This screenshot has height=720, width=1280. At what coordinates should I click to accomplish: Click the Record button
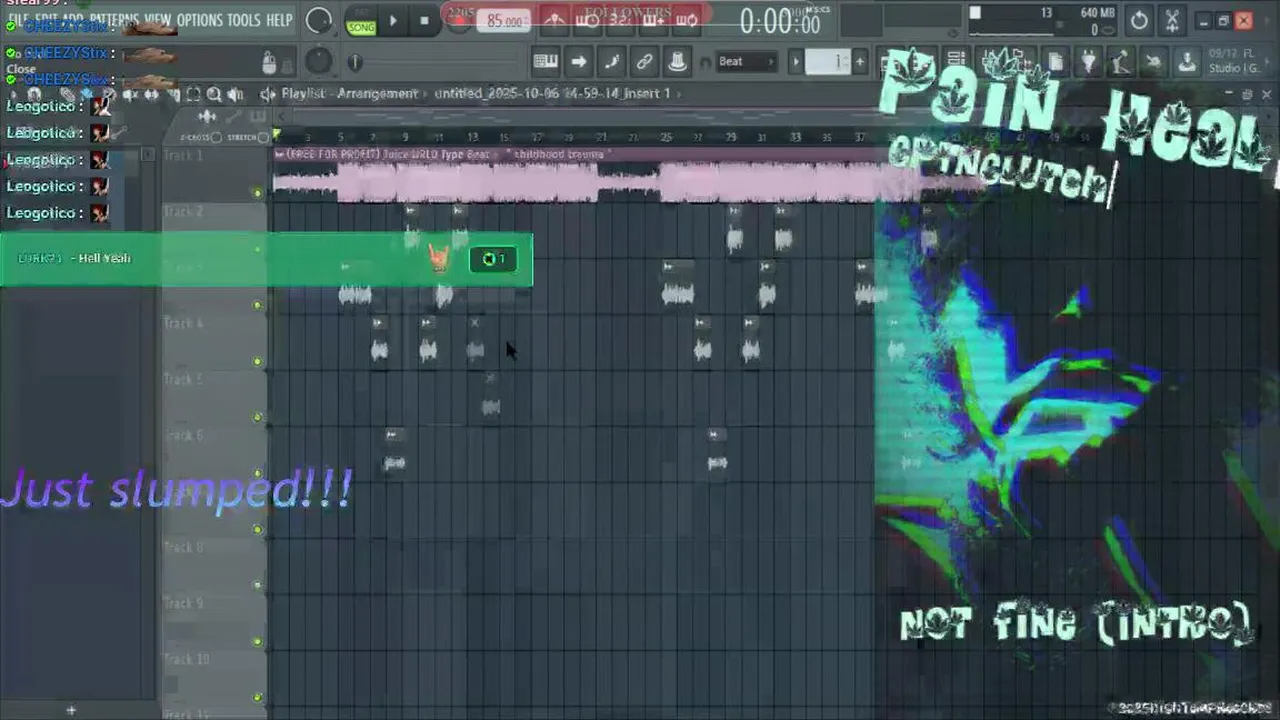point(459,20)
